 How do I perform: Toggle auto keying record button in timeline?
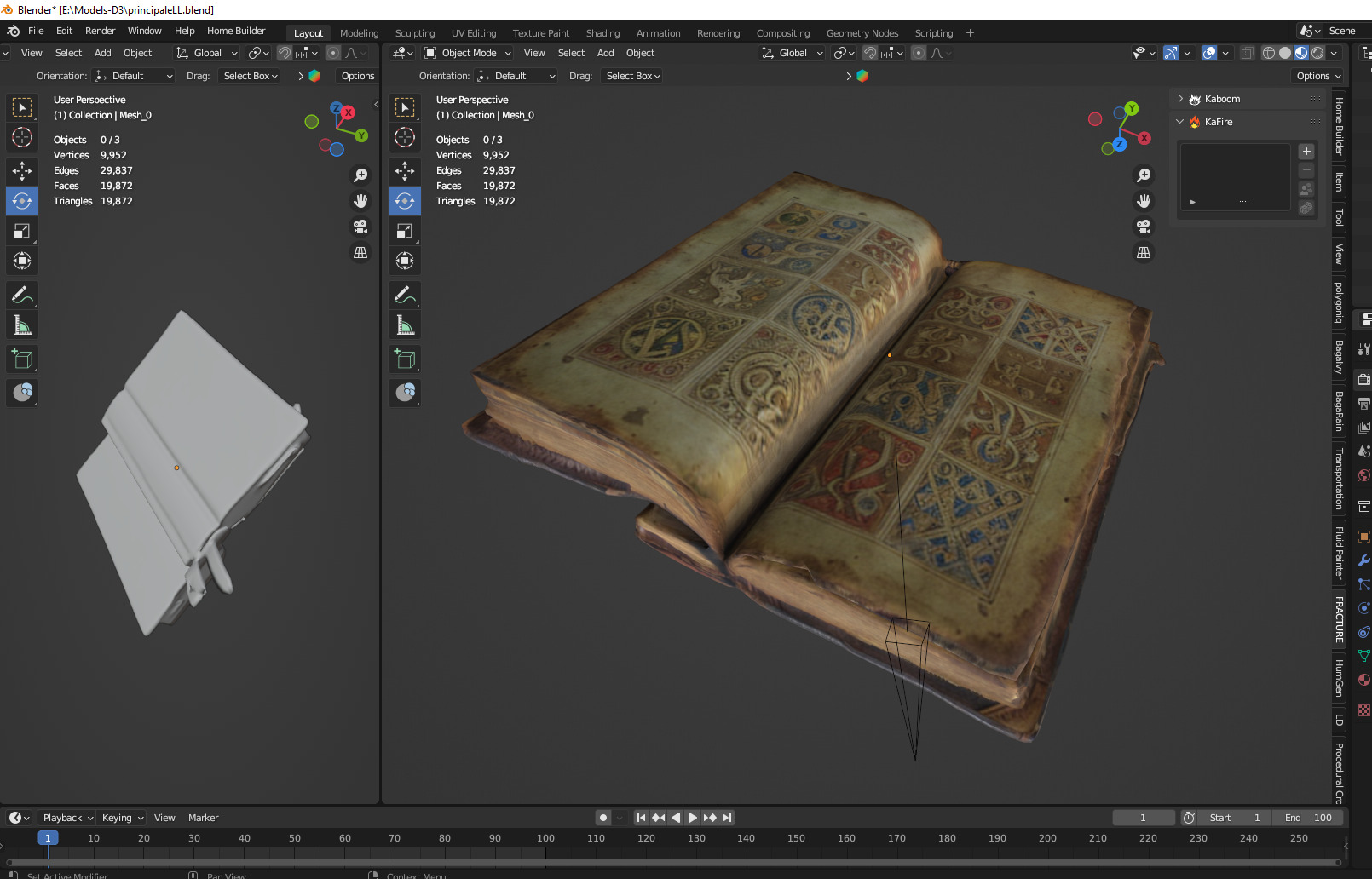603,818
